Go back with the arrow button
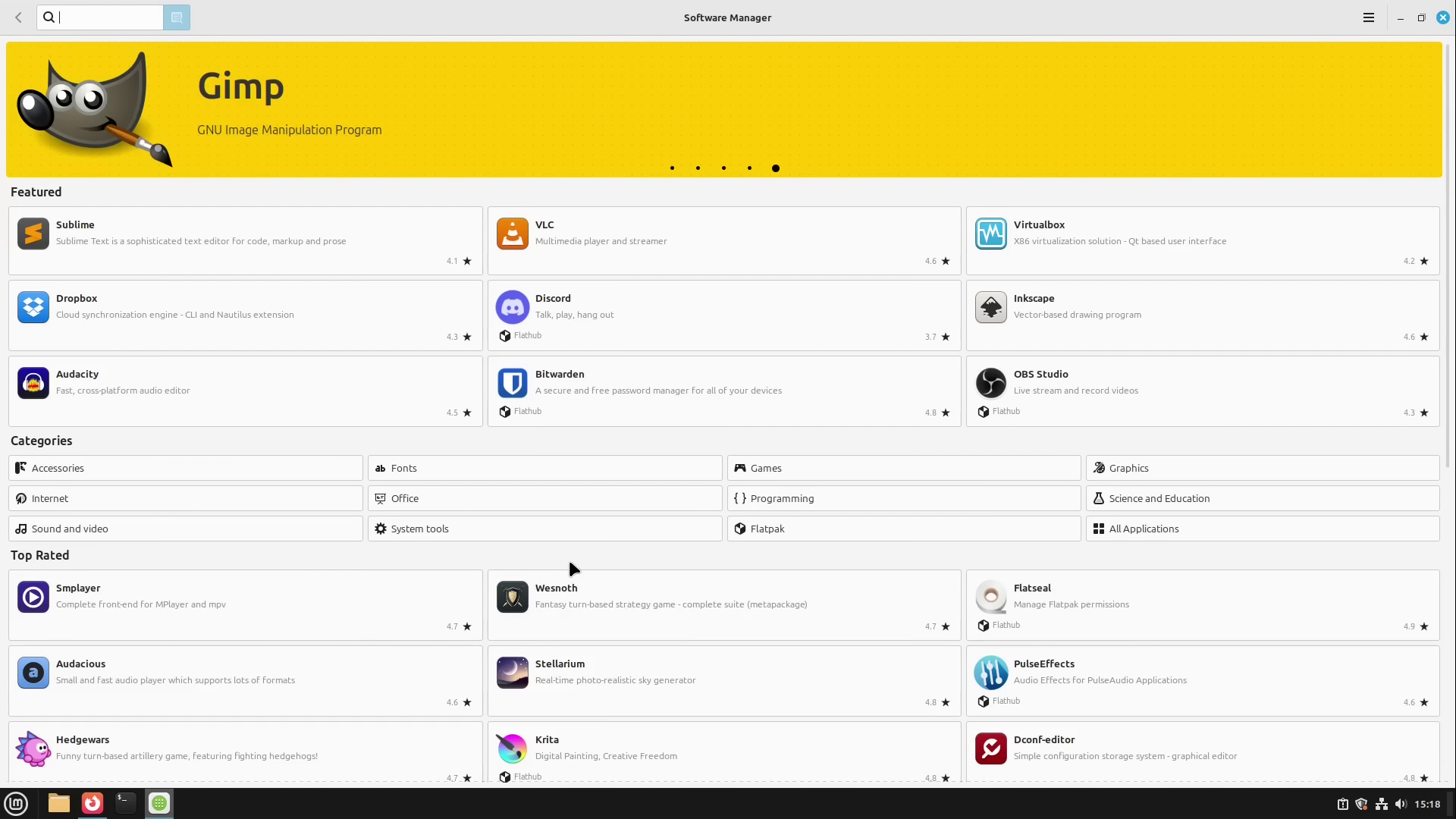 tap(19, 17)
